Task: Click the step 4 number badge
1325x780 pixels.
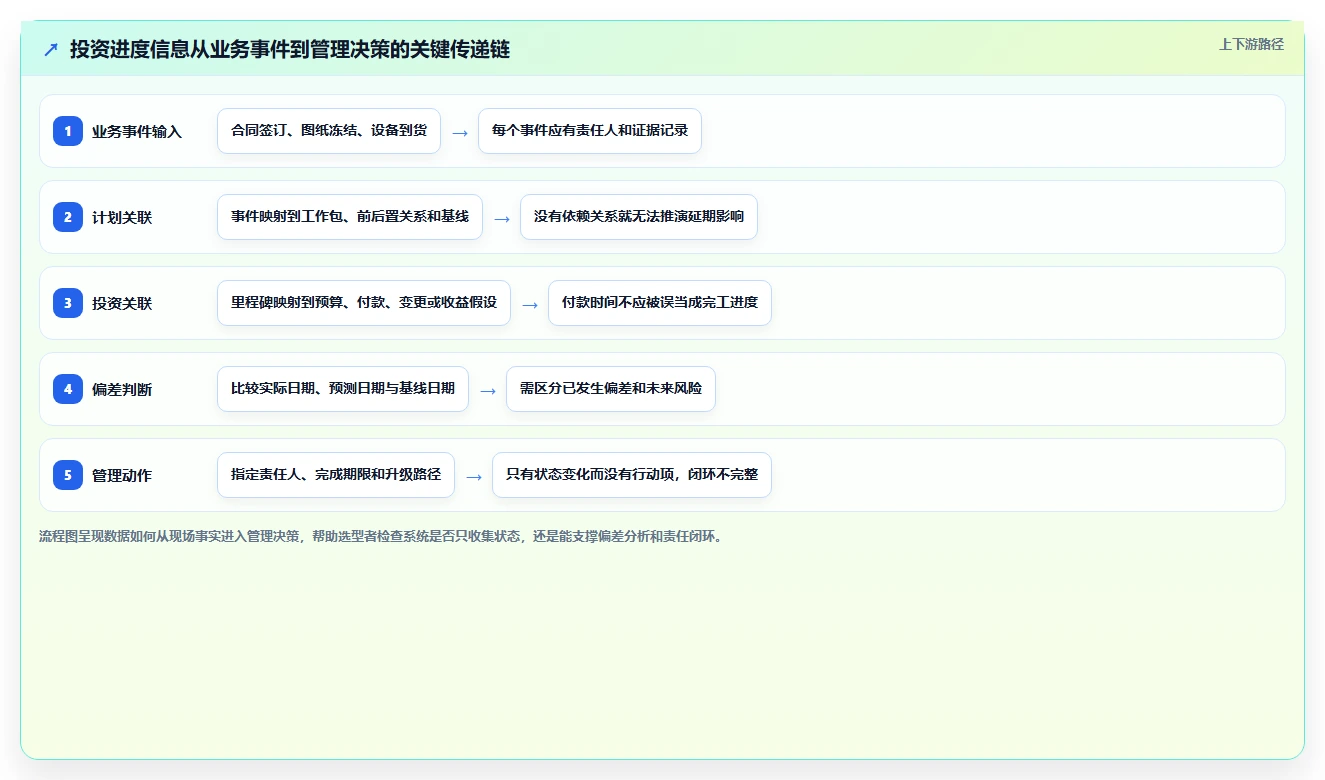Action: (68, 389)
